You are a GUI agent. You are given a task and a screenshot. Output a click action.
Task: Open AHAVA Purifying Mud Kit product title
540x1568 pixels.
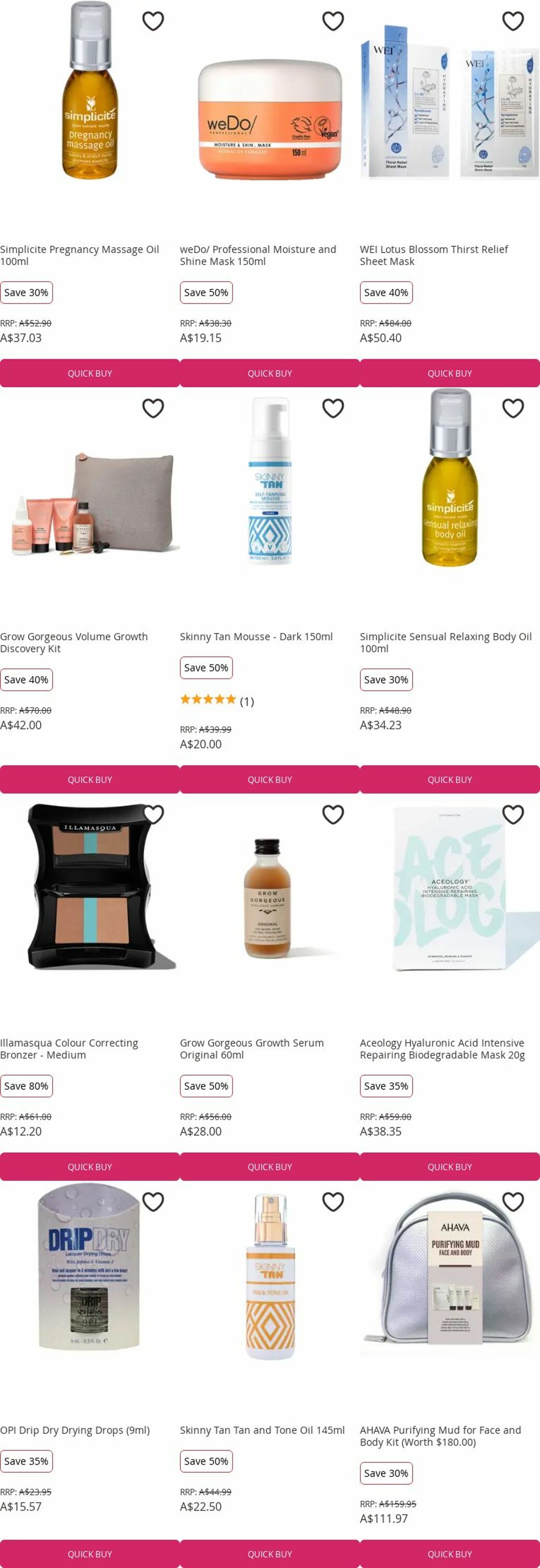pyautogui.click(x=440, y=1436)
